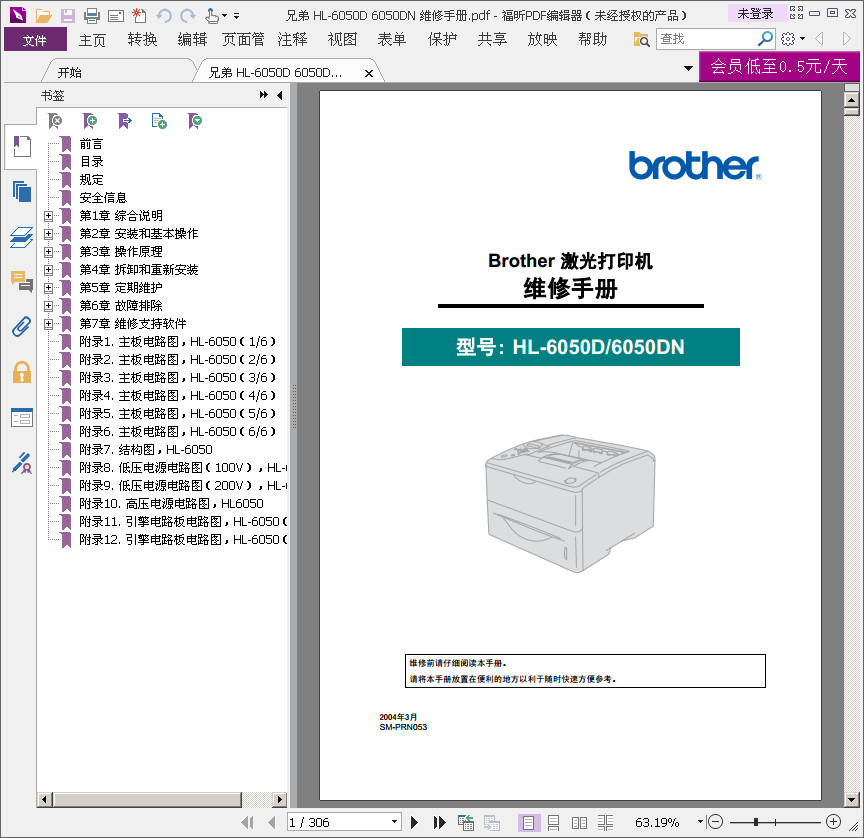The height and width of the screenshot is (838, 864).
Task: Click the zoom out minus button
Action: [x=715, y=822]
